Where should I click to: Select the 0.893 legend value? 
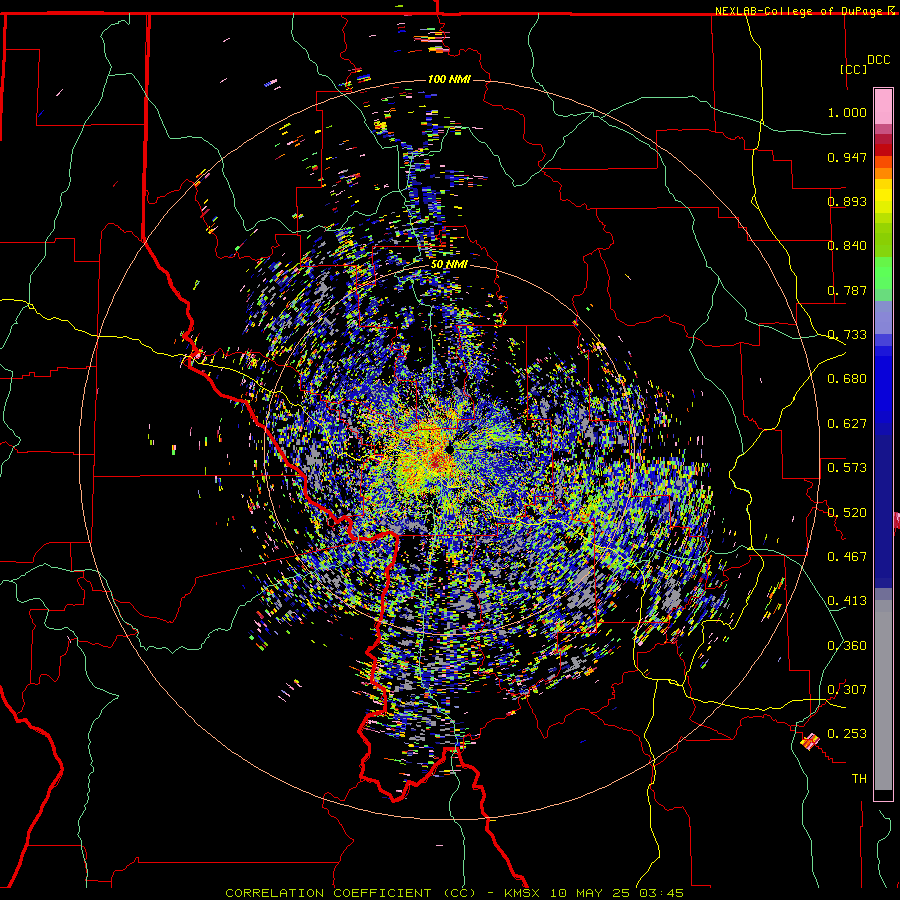[847, 201]
